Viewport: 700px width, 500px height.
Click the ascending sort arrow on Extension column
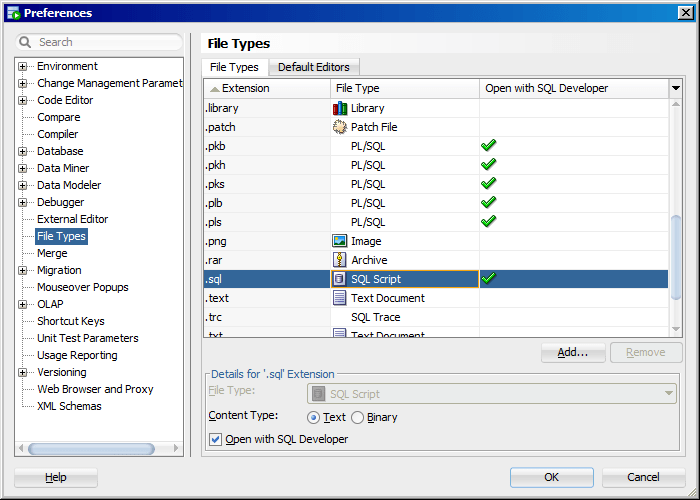click(x=215, y=89)
